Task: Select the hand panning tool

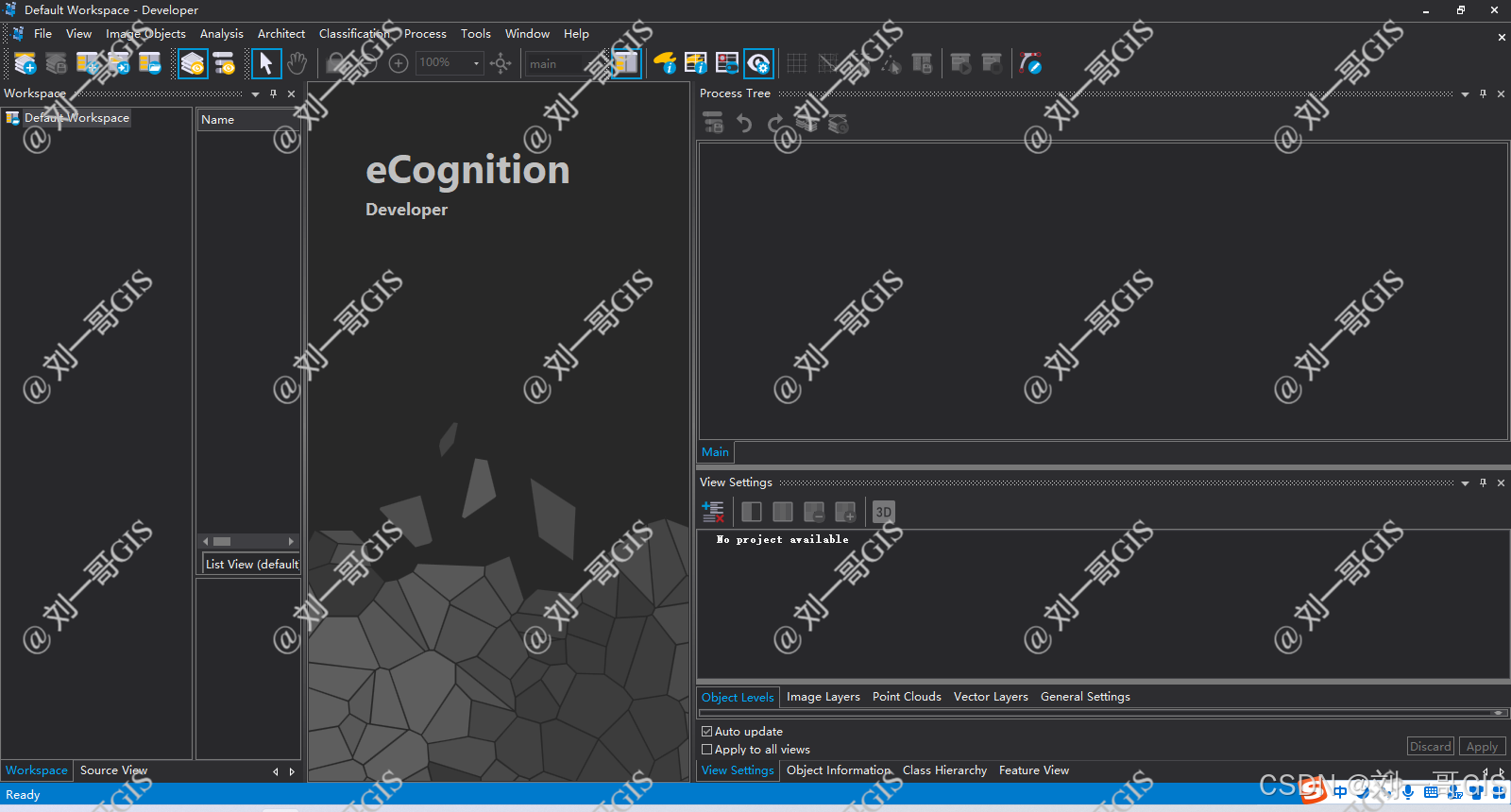Action: click(x=297, y=63)
